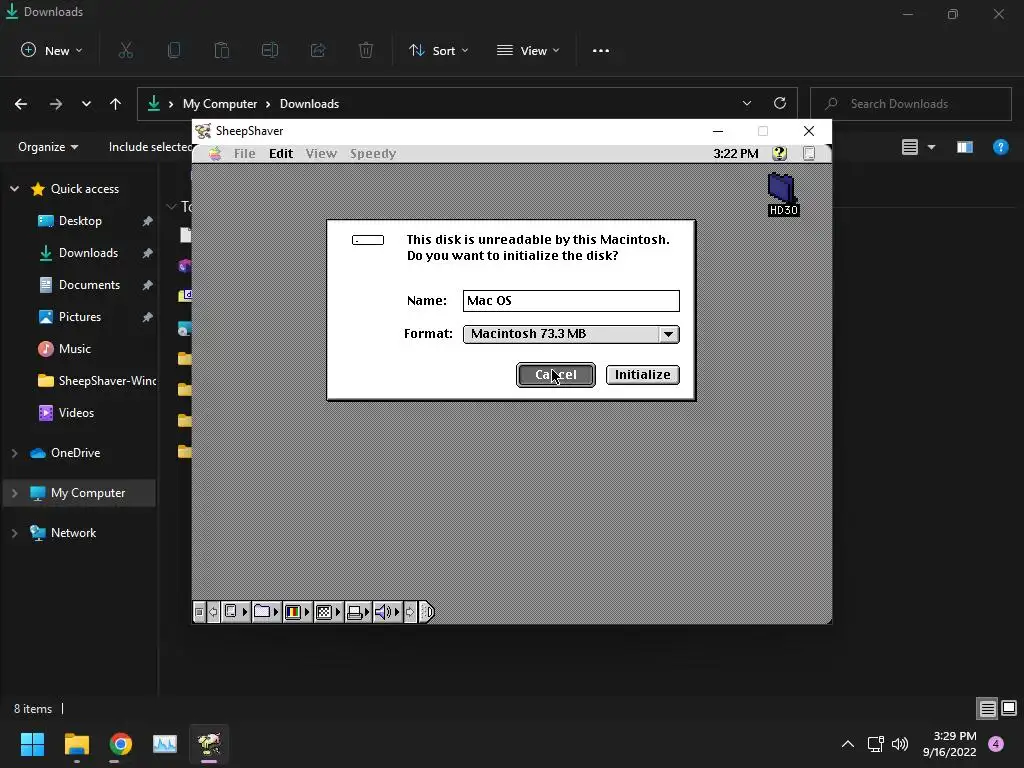Click the Delete trash icon in Explorer

click(x=366, y=50)
